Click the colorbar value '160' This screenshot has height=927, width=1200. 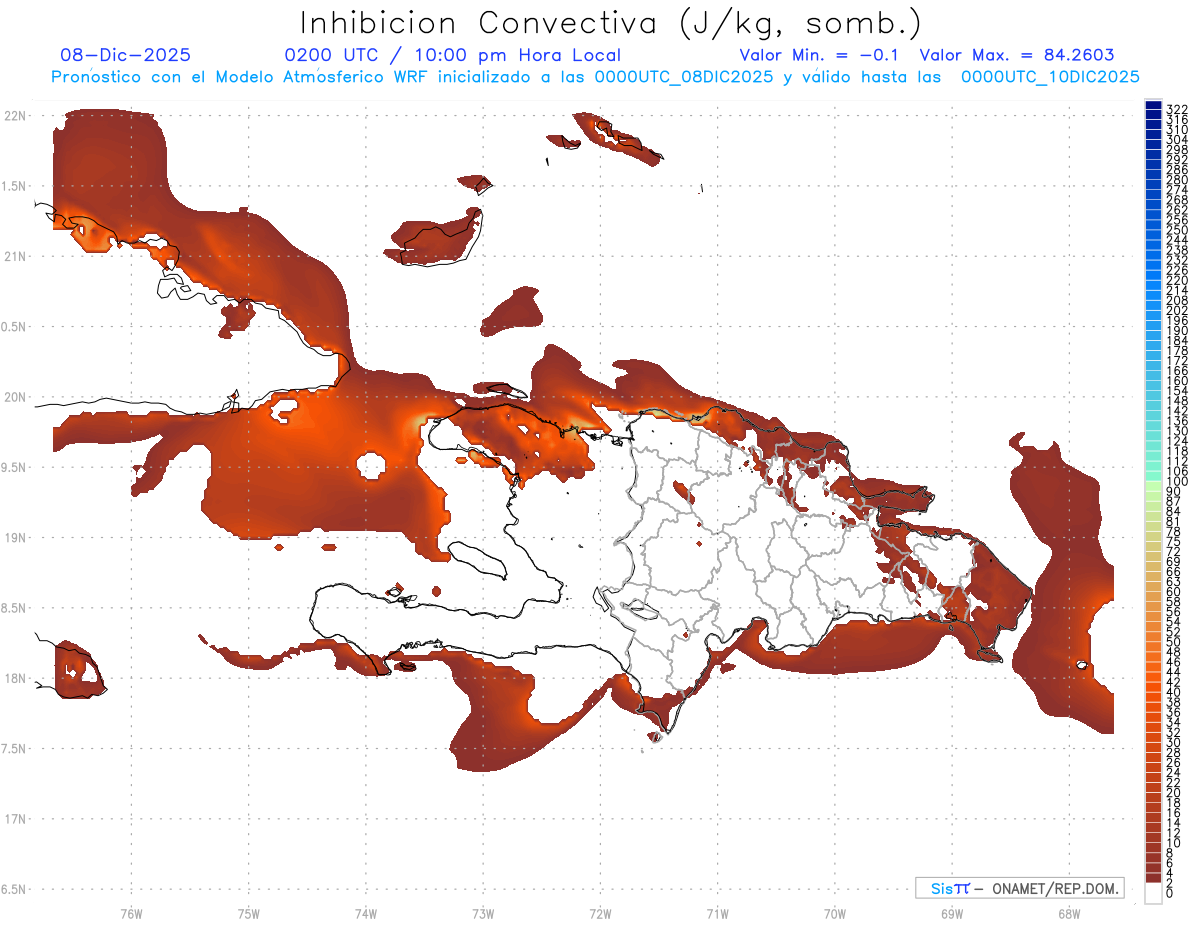tap(1177, 381)
